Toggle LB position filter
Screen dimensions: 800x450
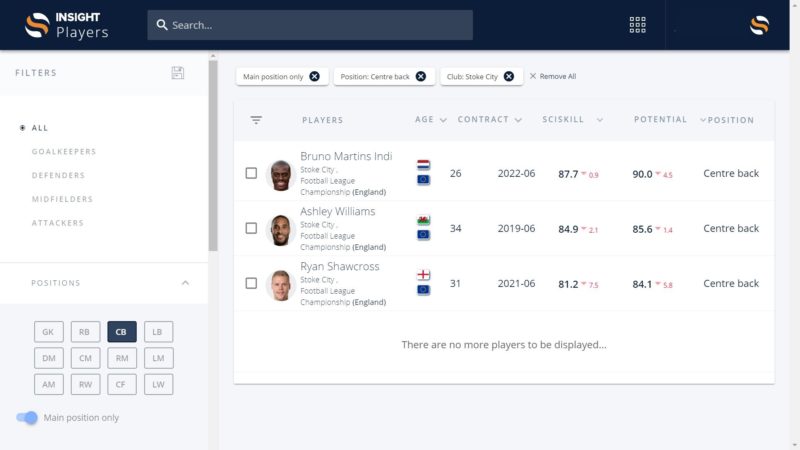[x=158, y=332]
